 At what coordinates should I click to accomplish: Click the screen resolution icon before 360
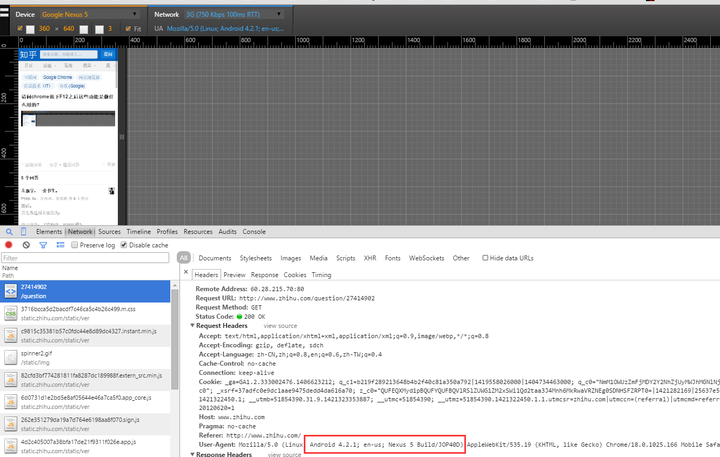point(30,29)
